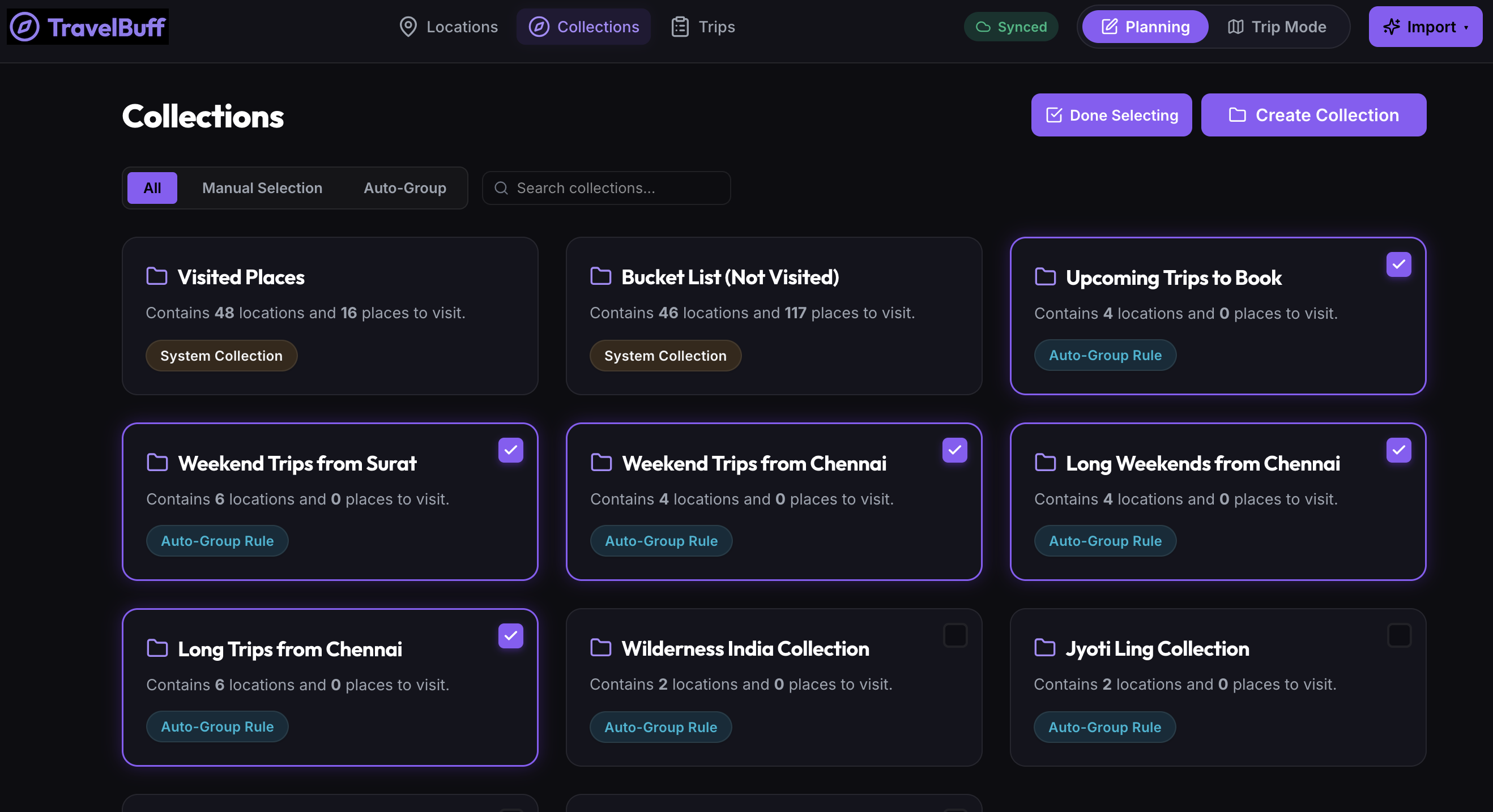Click folder icon on Weekend Trips from Chennai
Image resolution: width=1493 pixels, height=812 pixels.
(601, 462)
